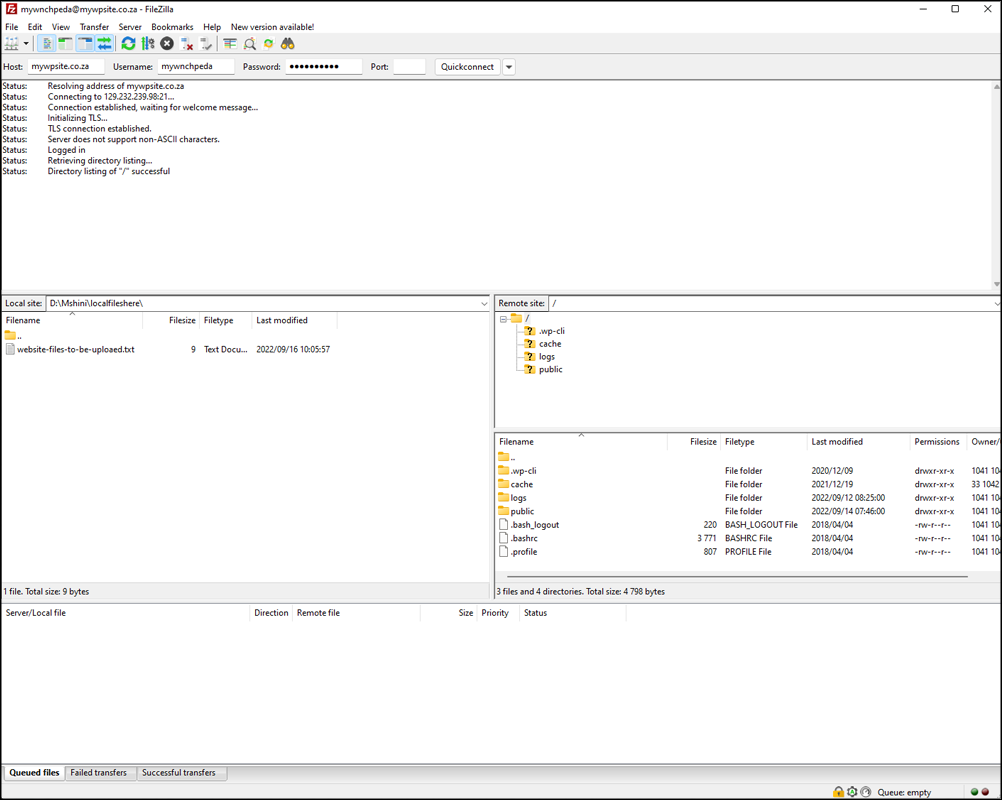The height and width of the screenshot is (800, 1002).
Task: Toggle local directory tree display
Action: [x=65, y=44]
